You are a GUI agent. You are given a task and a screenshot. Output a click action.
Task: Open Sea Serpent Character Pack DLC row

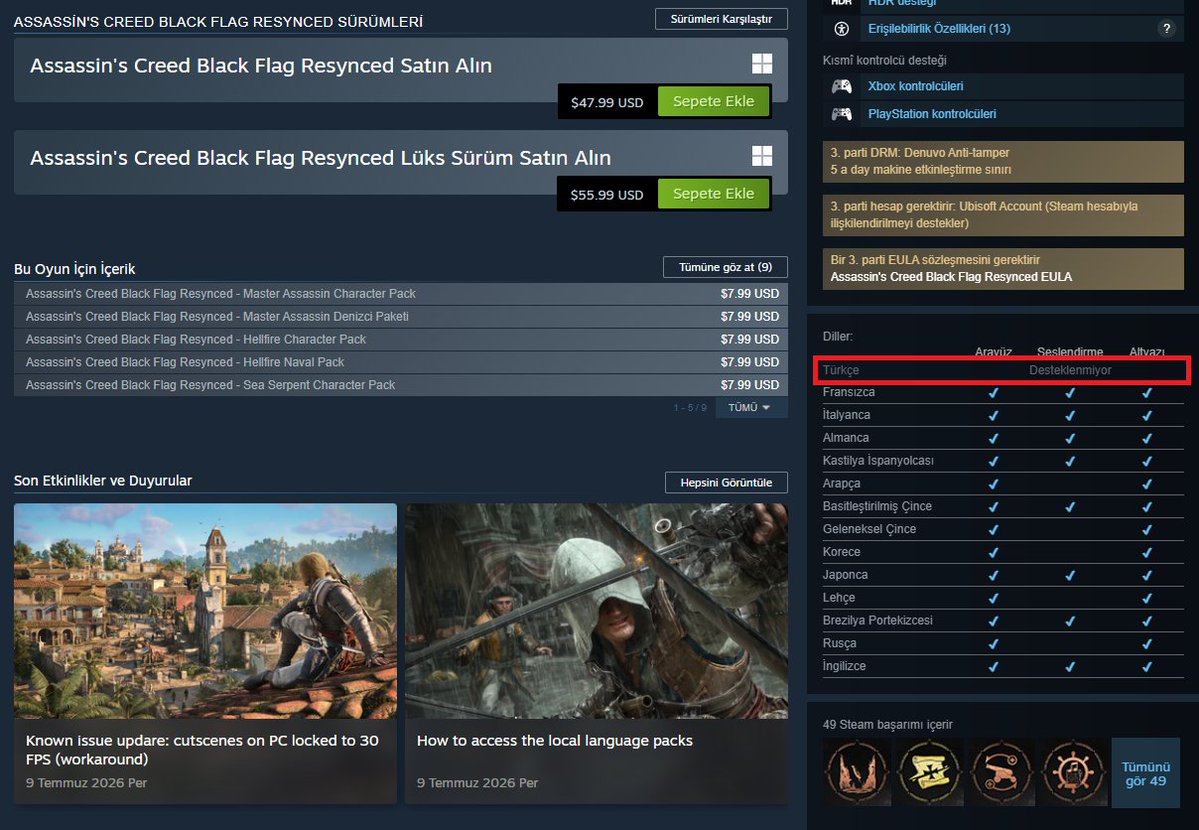(x=401, y=385)
